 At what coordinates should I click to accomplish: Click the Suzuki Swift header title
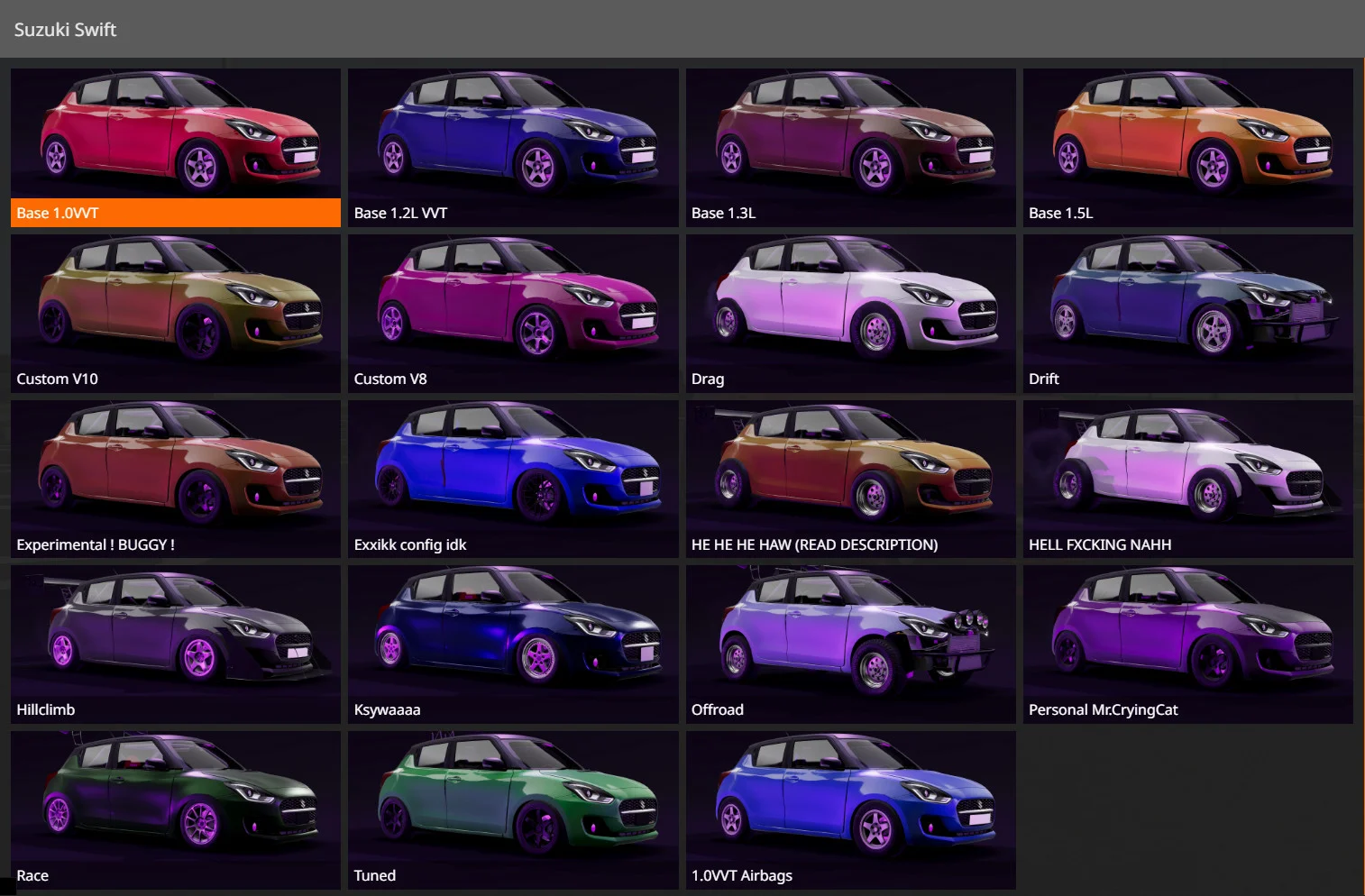point(65,30)
